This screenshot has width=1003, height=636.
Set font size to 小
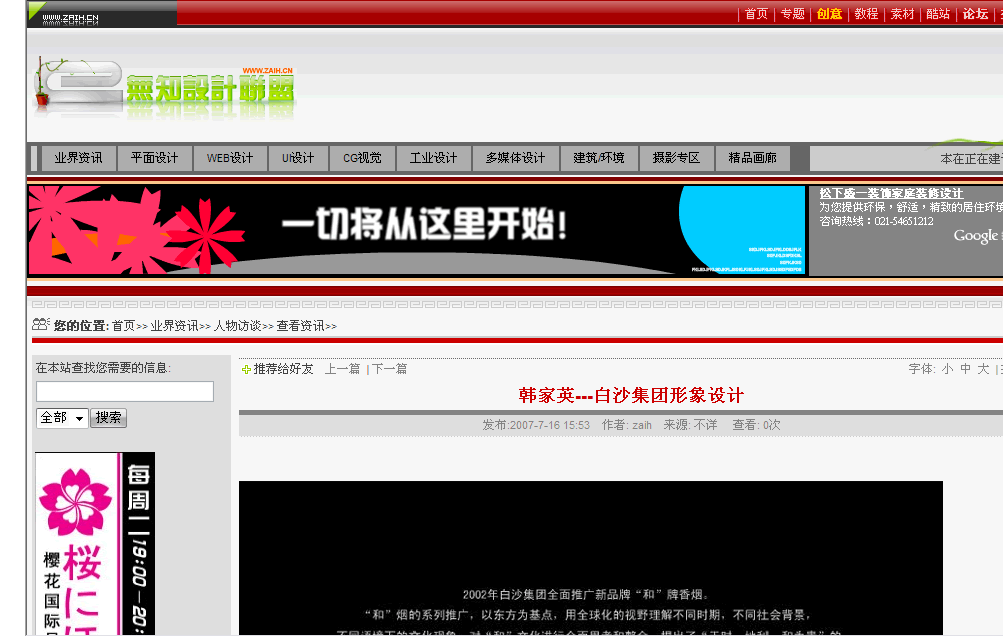tap(947, 369)
